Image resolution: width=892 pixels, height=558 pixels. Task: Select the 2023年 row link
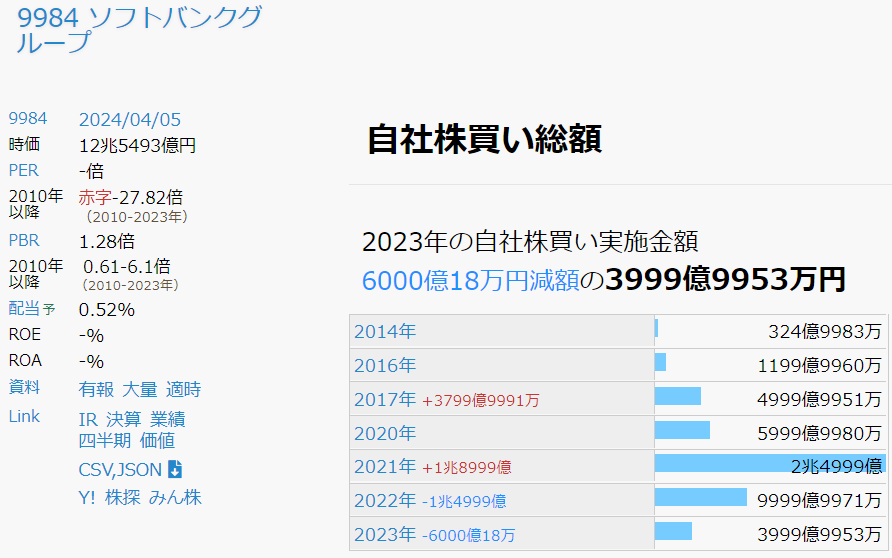click(x=385, y=535)
